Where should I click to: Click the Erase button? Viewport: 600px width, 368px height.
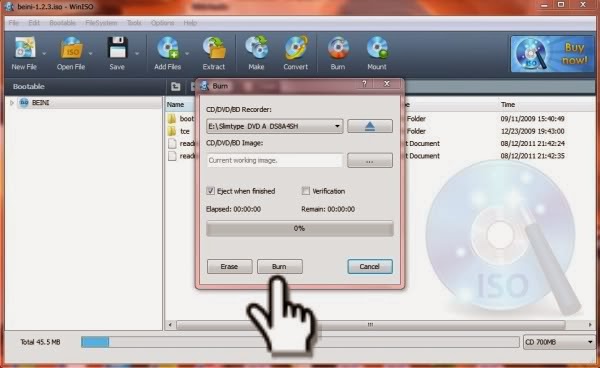click(230, 267)
